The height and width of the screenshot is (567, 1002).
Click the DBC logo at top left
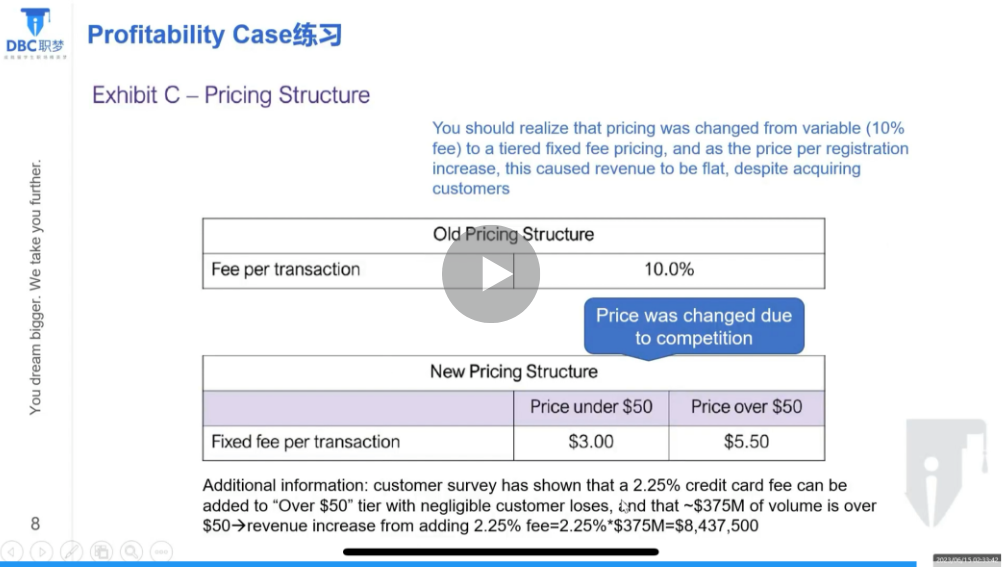click(x=35, y=33)
